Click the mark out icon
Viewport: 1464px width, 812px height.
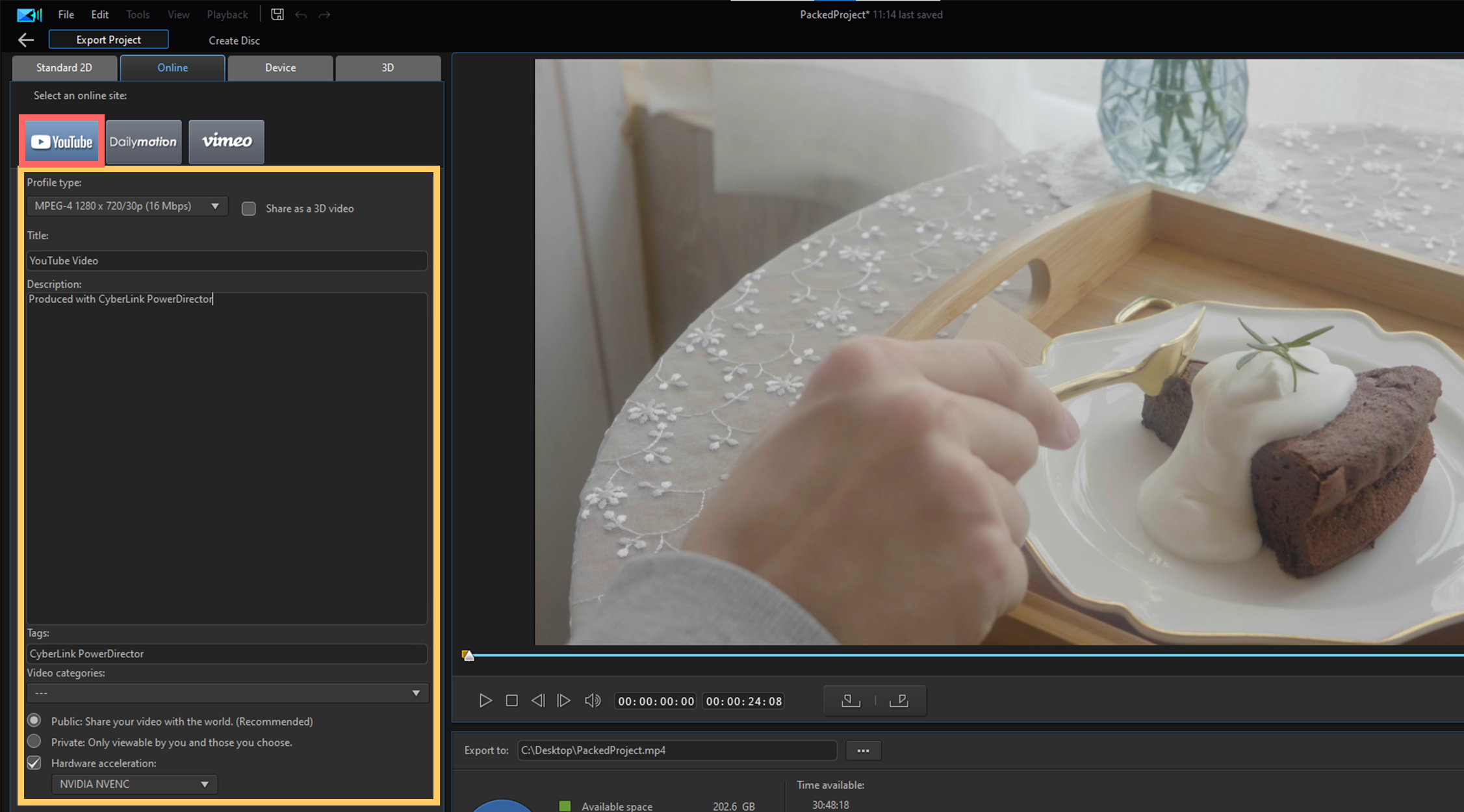click(x=899, y=700)
